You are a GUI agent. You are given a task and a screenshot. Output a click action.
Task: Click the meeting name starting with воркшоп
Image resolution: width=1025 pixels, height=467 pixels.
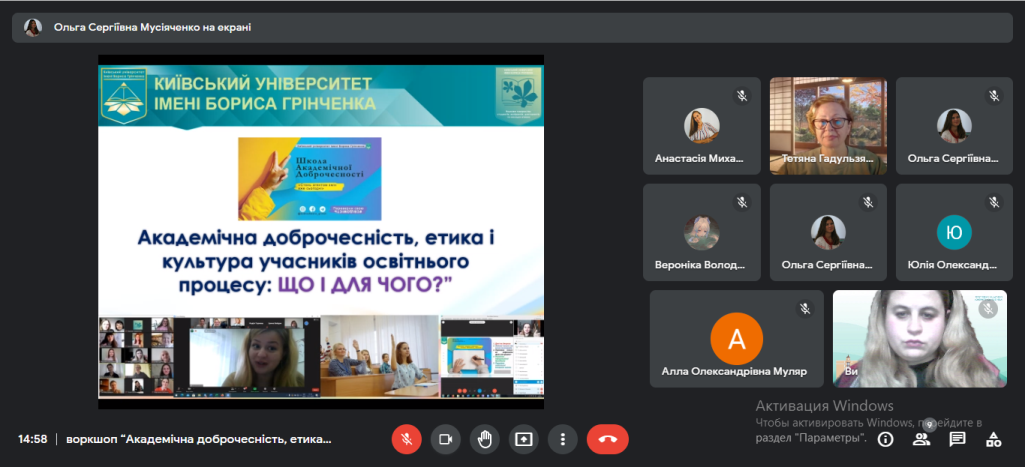200,439
